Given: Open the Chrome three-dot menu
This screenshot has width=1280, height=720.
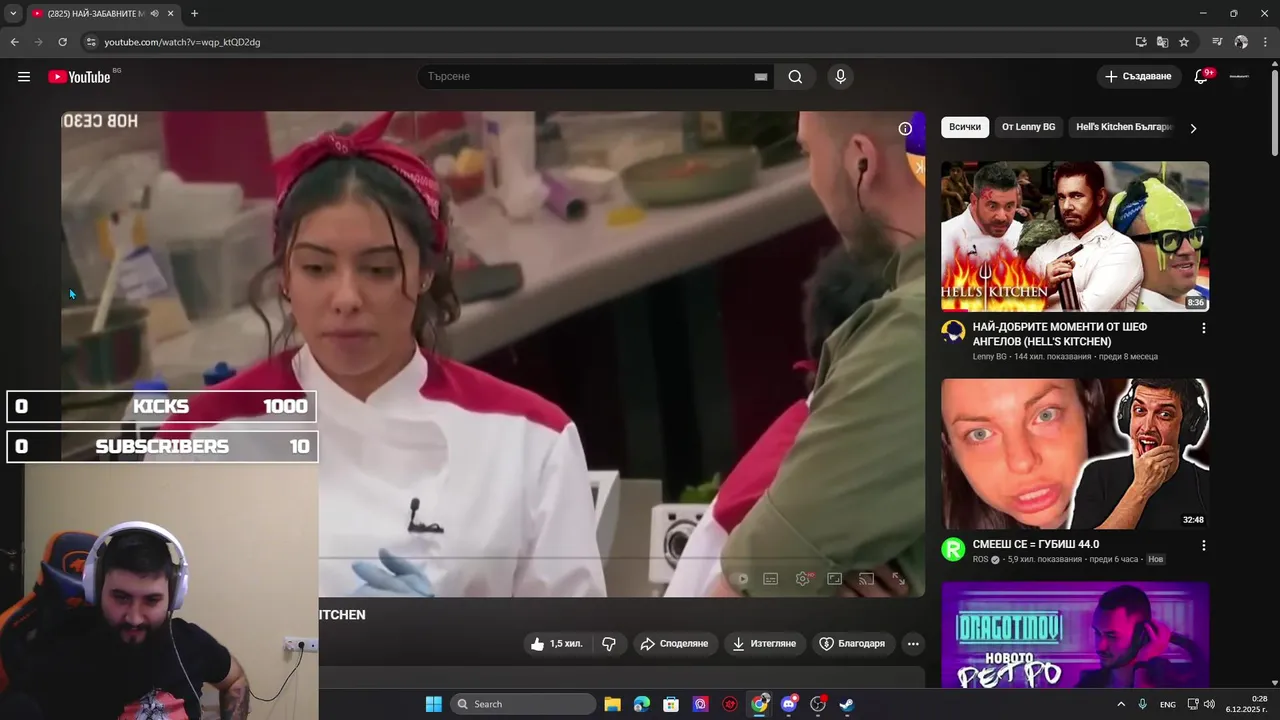Looking at the screenshot, I should coord(1265,42).
